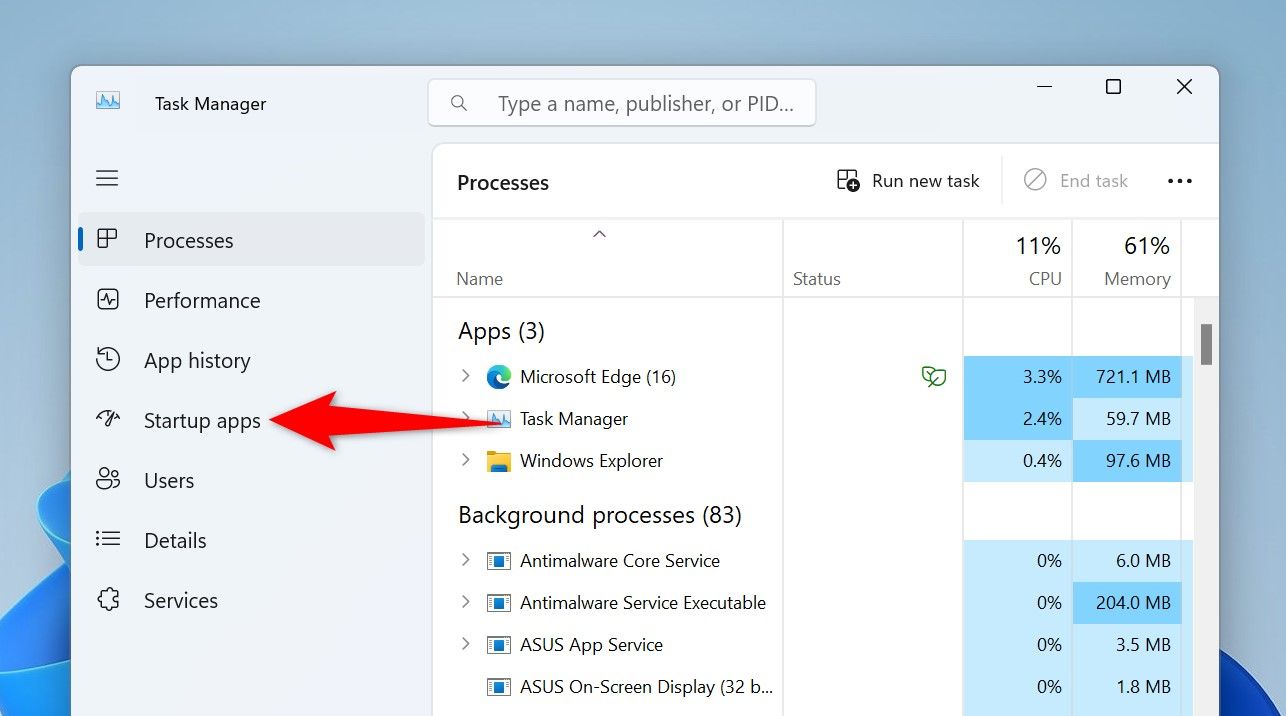The image size is (1286, 716).
Task: Toggle the hamburger navigation menu
Action: pyautogui.click(x=107, y=179)
